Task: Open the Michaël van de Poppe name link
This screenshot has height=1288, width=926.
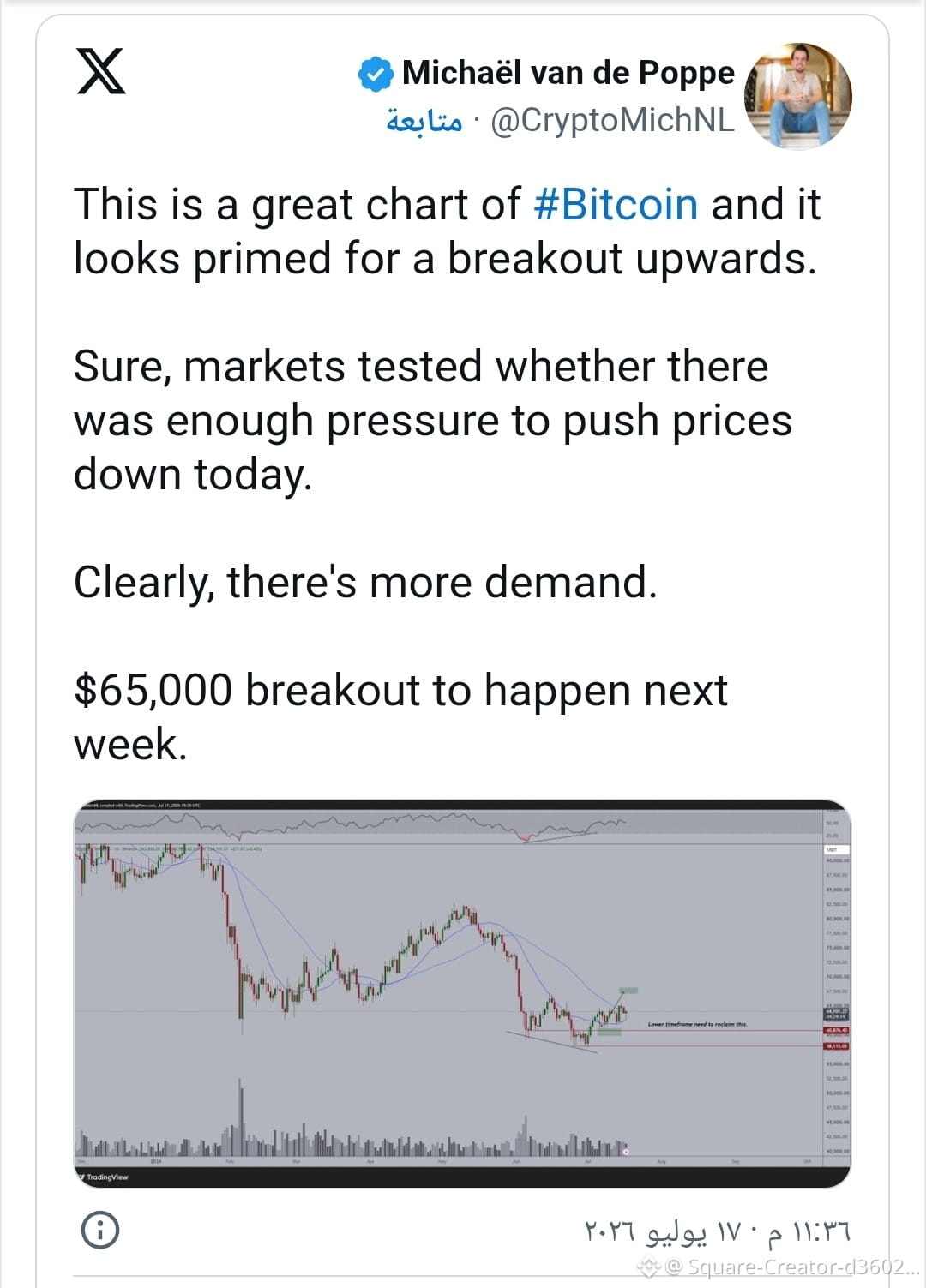Action: pos(568,74)
